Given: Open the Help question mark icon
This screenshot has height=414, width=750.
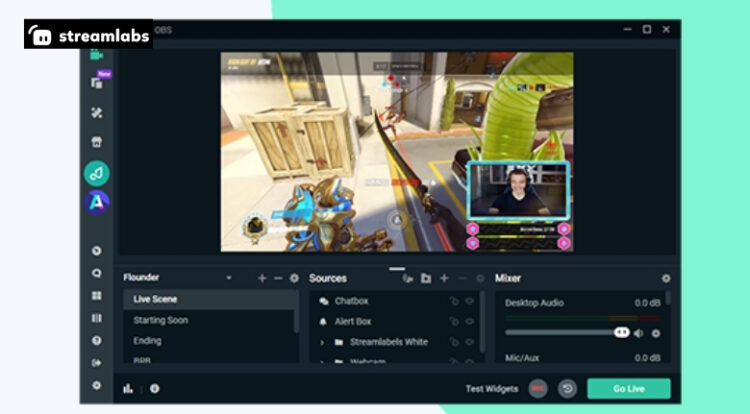Looking at the screenshot, I should tap(97, 340).
